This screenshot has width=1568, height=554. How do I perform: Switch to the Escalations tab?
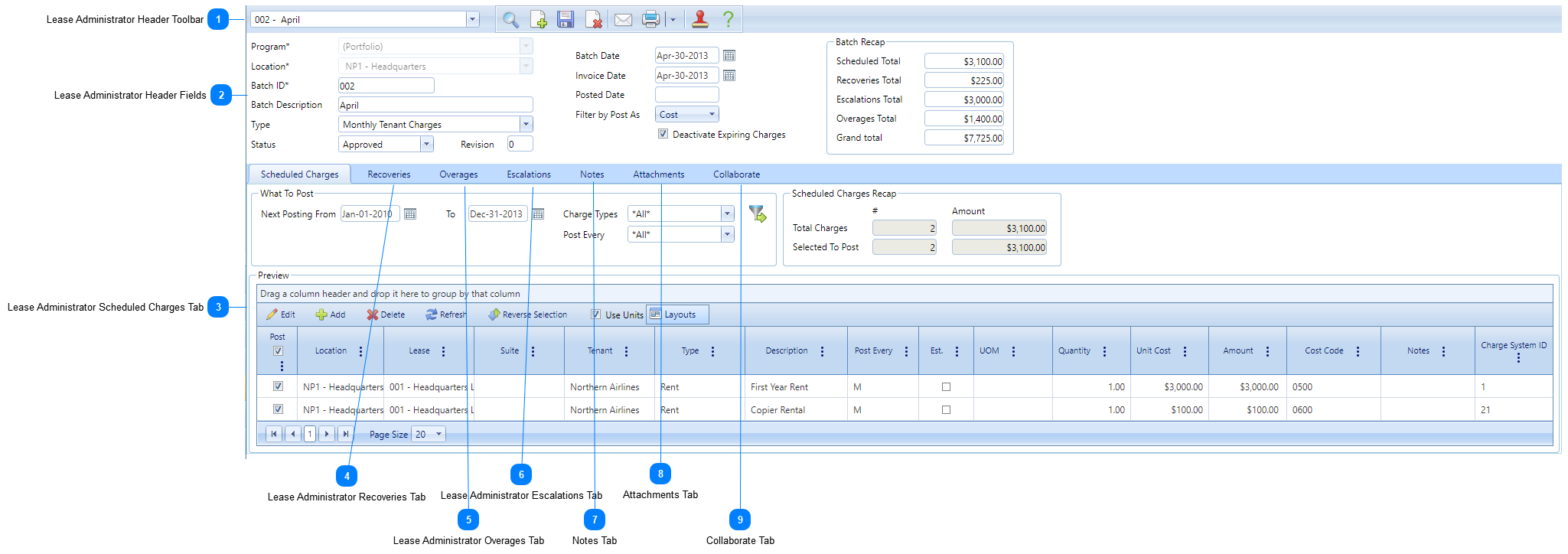pos(529,174)
